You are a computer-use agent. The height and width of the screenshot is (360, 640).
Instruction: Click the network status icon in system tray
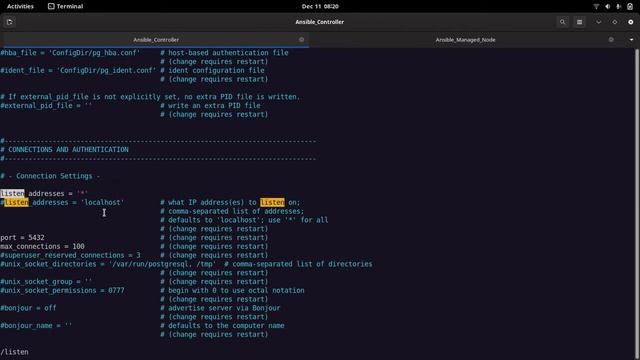coord(596,7)
